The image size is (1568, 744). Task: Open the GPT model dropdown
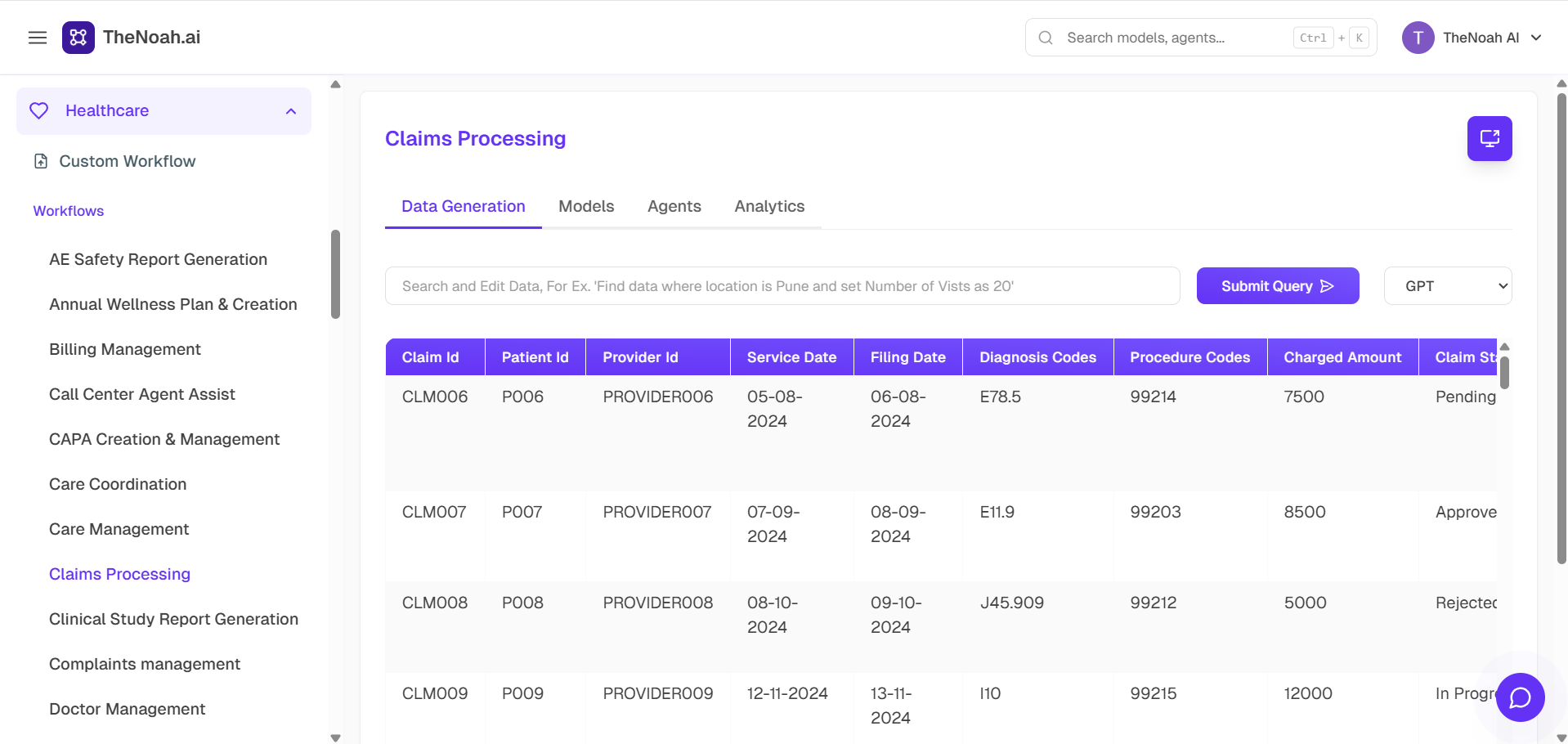click(x=1447, y=285)
